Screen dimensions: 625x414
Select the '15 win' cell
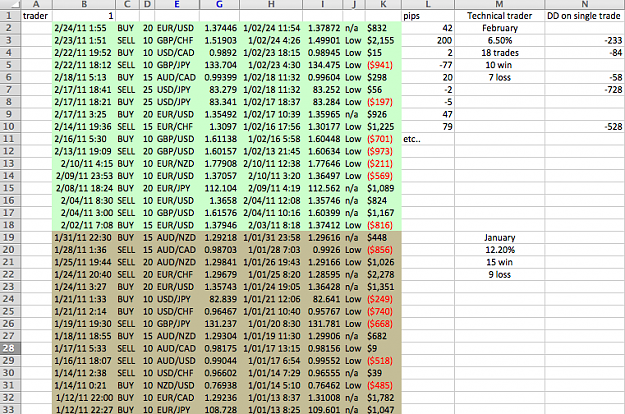[499, 262]
